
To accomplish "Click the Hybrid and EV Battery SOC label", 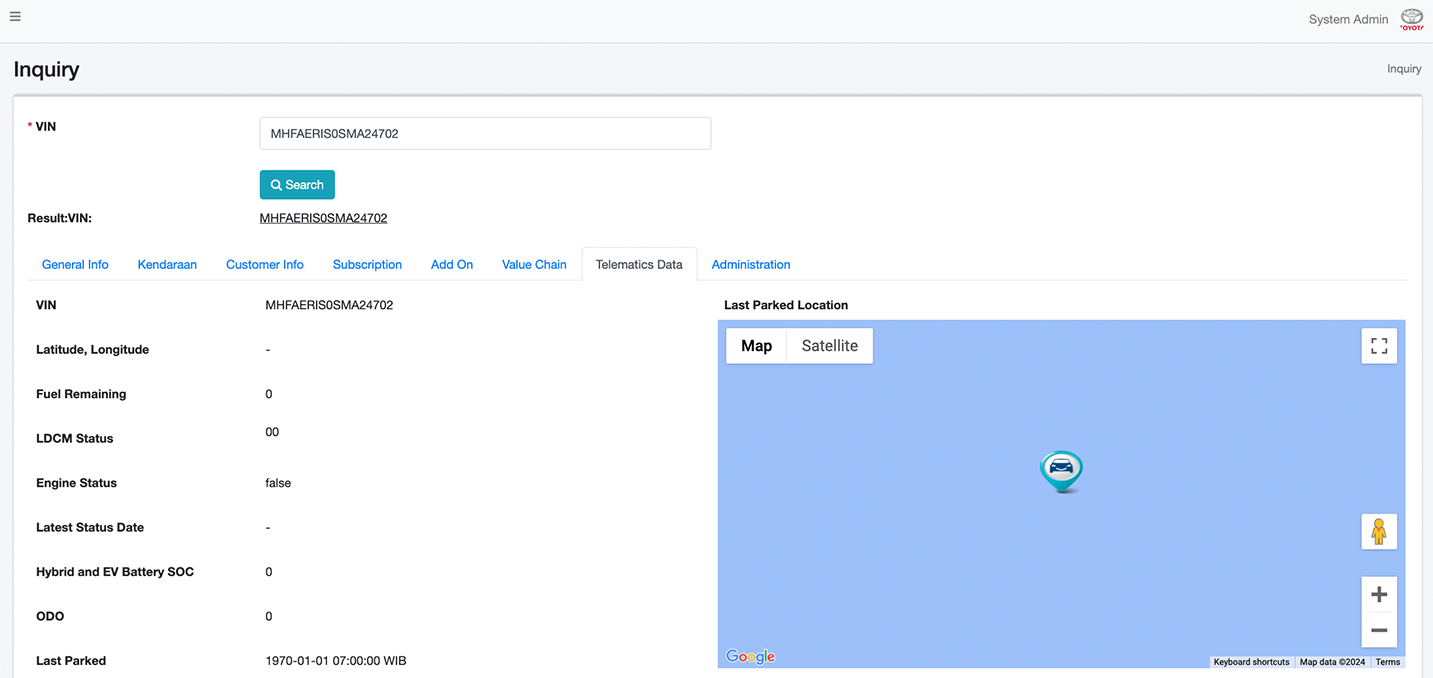I will coord(115,572).
